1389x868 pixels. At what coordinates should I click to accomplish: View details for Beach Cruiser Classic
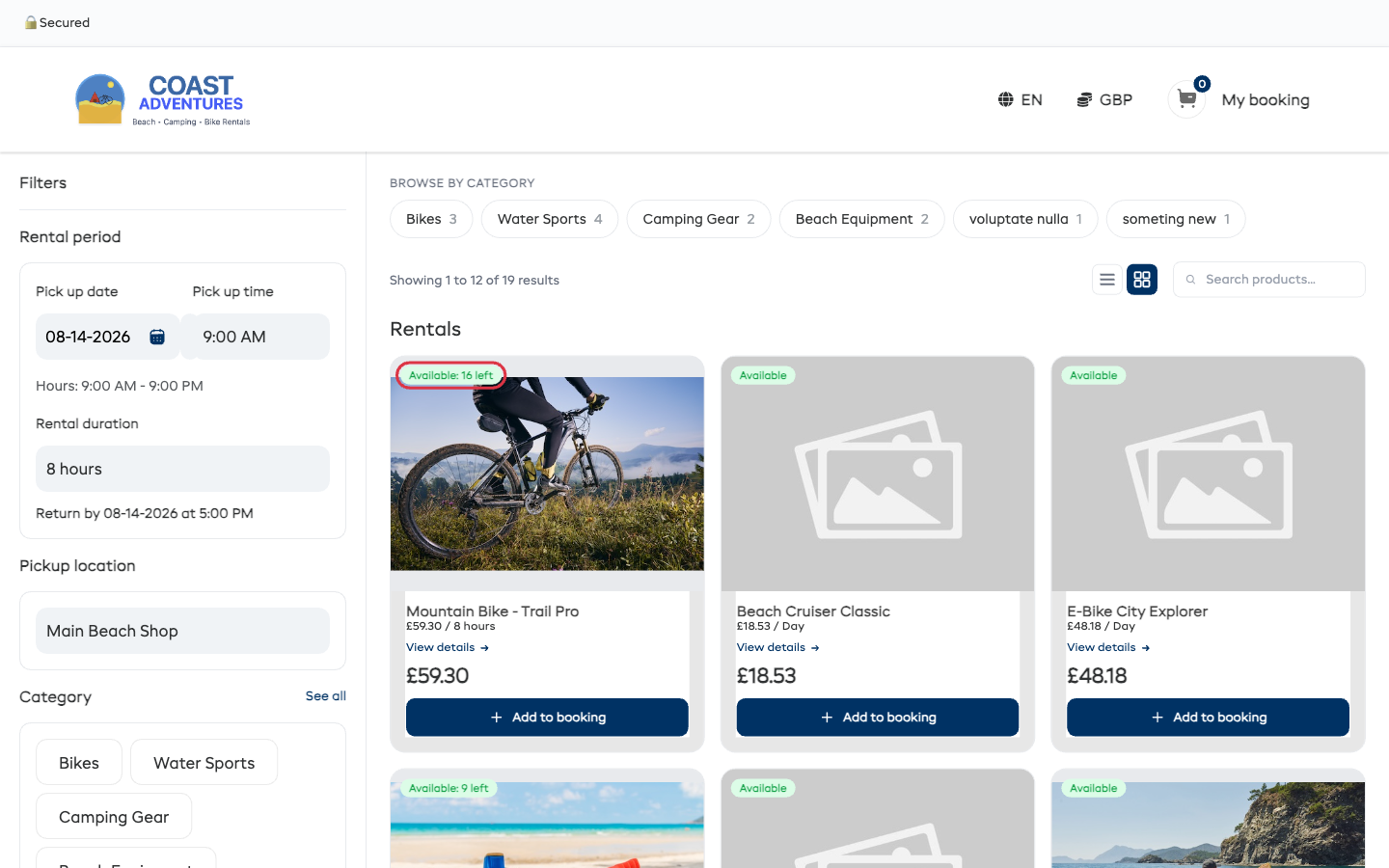[777, 647]
